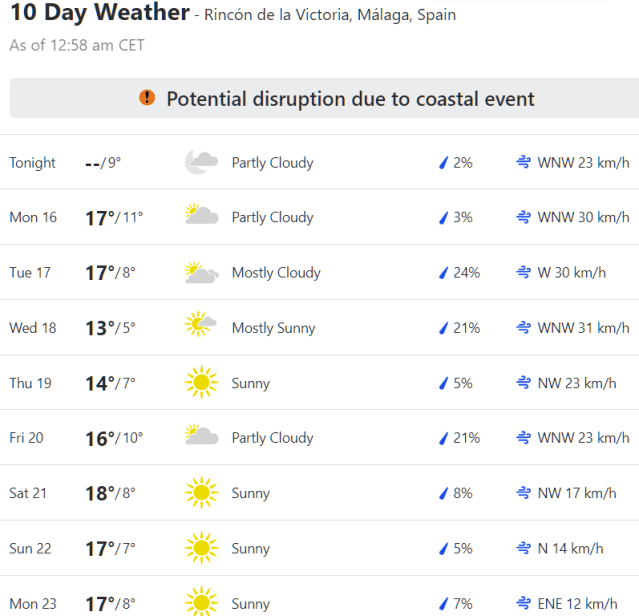Click the 10 Day Weather heading
This screenshot has height=616, width=639.
[x=100, y=13]
